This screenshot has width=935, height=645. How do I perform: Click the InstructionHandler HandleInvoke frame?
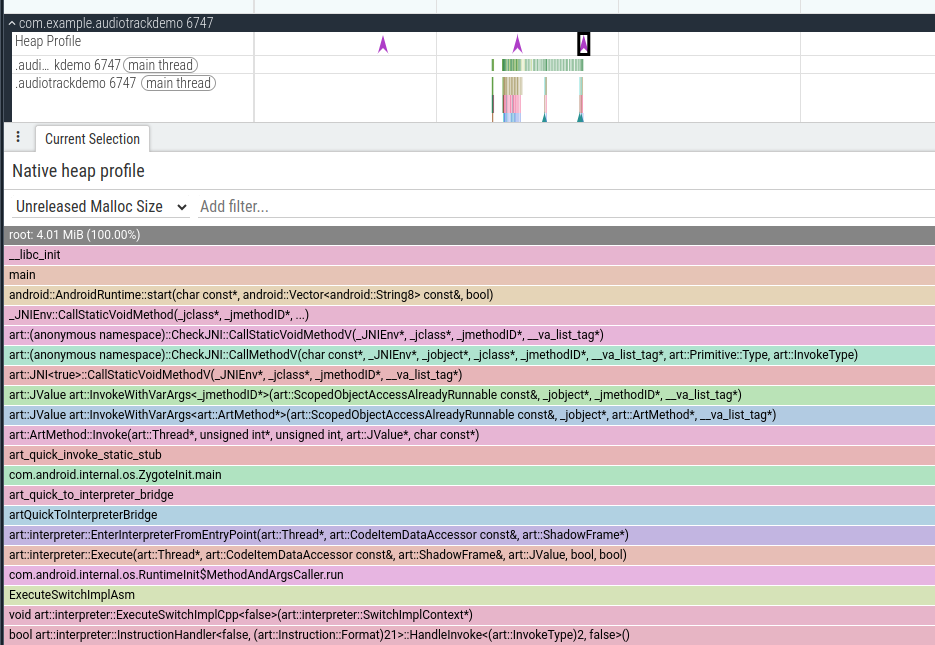[x=469, y=635]
